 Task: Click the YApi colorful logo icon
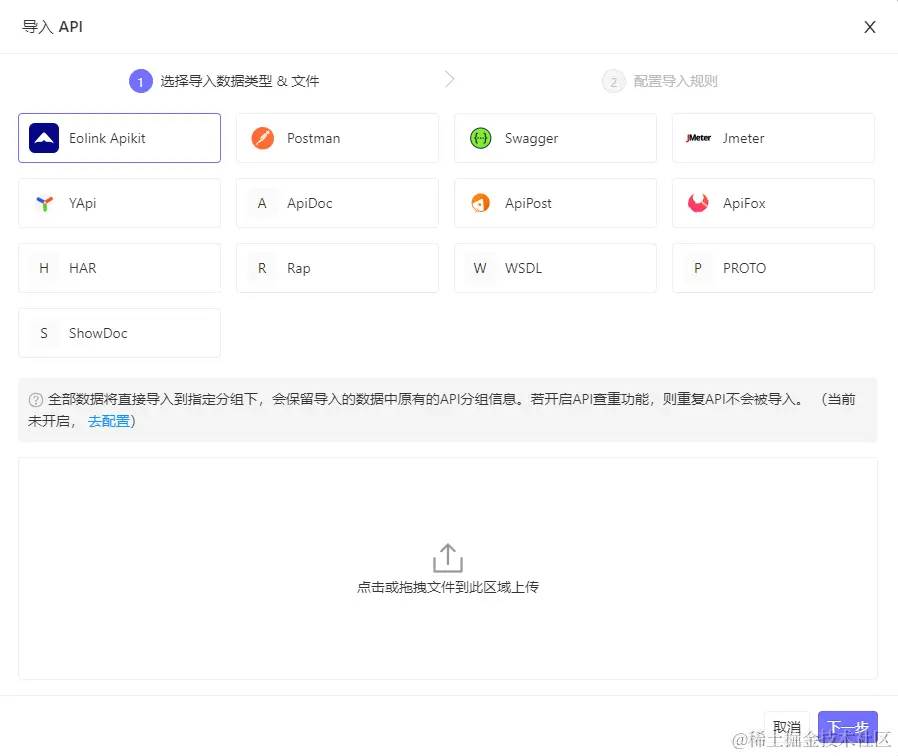coord(44,203)
